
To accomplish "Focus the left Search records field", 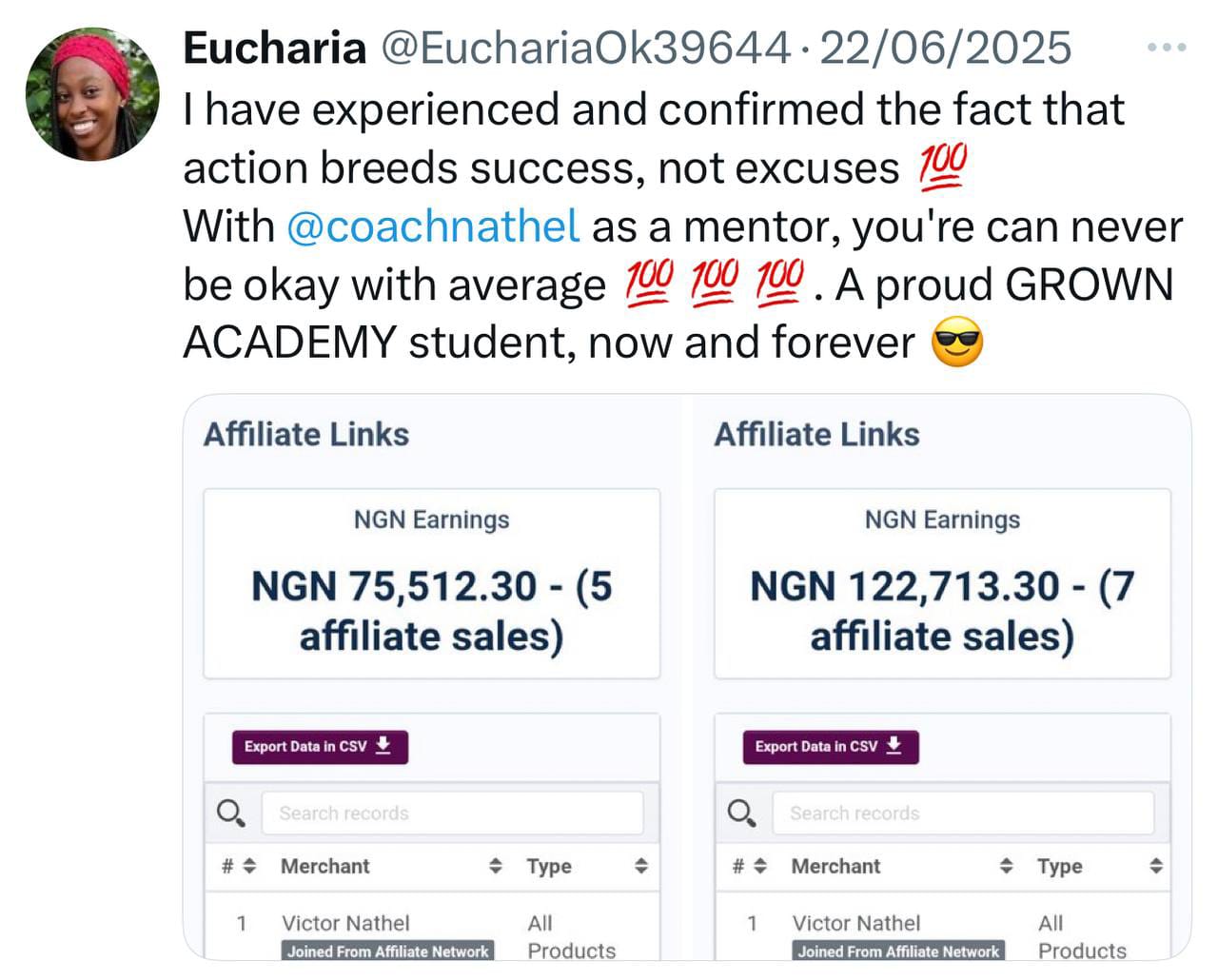I will [x=452, y=813].
